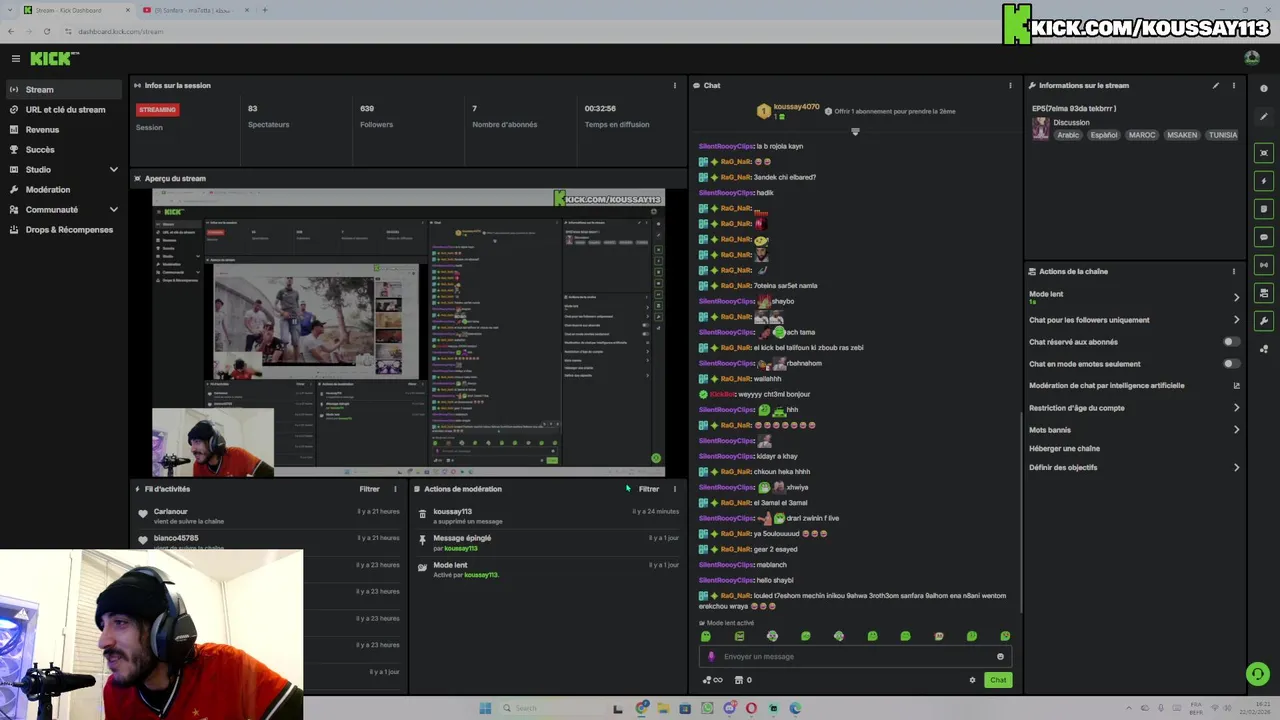Click koussay113 in moderation actions
This screenshot has width=1280, height=720.
pyautogui.click(x=452, y=512)
